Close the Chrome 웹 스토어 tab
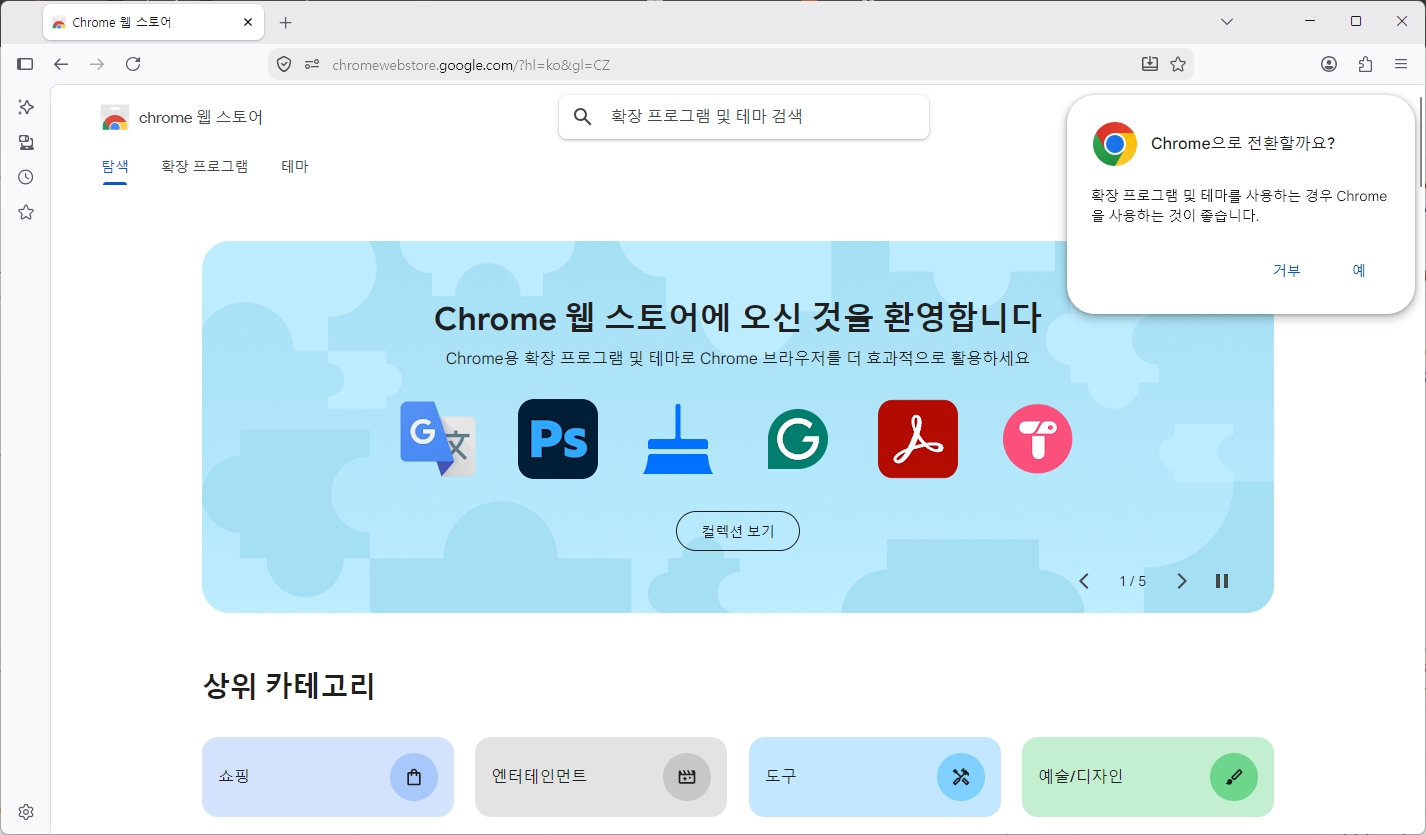Screen dimensions: 1426x835 (x=248, y=22)
